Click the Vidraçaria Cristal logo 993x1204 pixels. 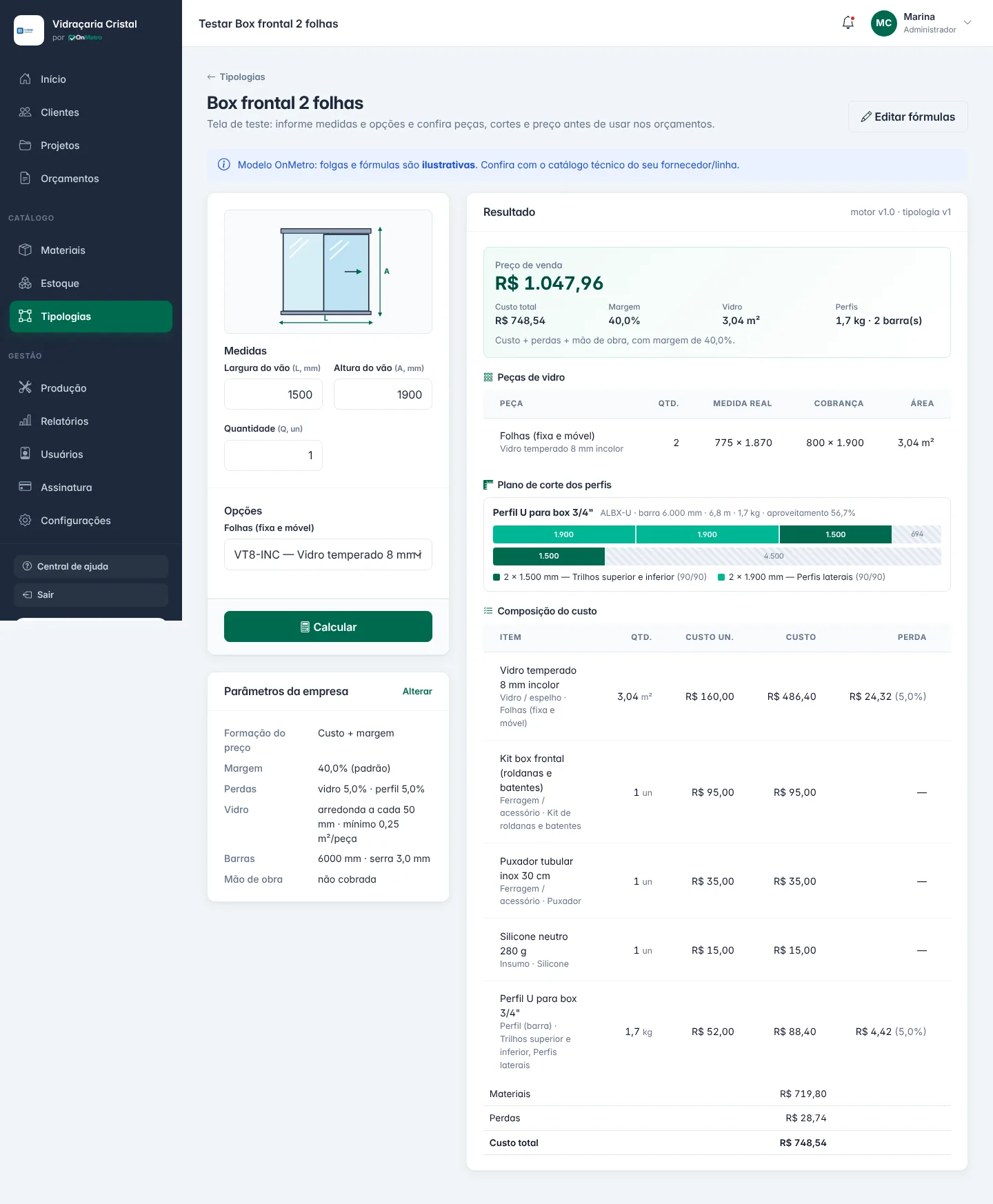tap(29, 30)
